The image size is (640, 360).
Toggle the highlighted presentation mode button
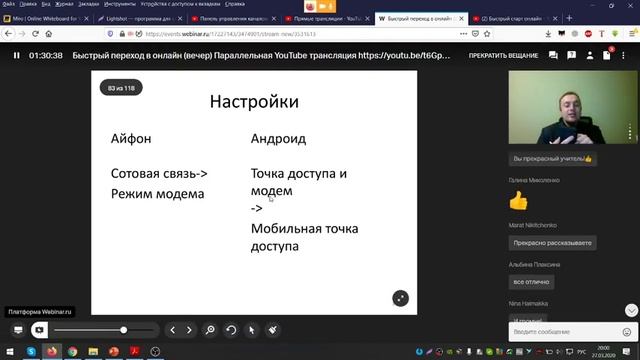coord(39,330)
